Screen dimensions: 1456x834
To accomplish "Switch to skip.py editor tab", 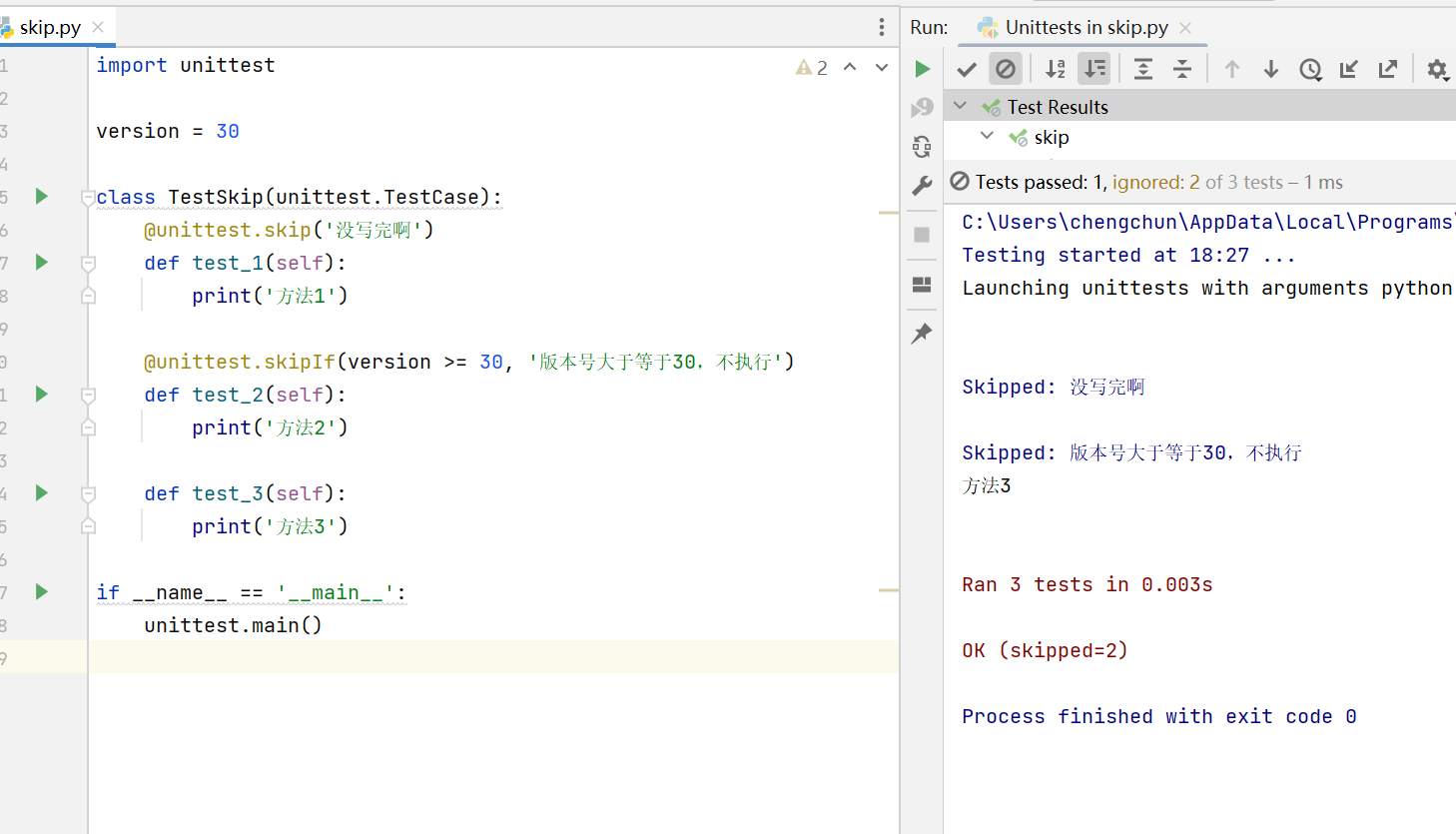I will [x=50, y=27].
